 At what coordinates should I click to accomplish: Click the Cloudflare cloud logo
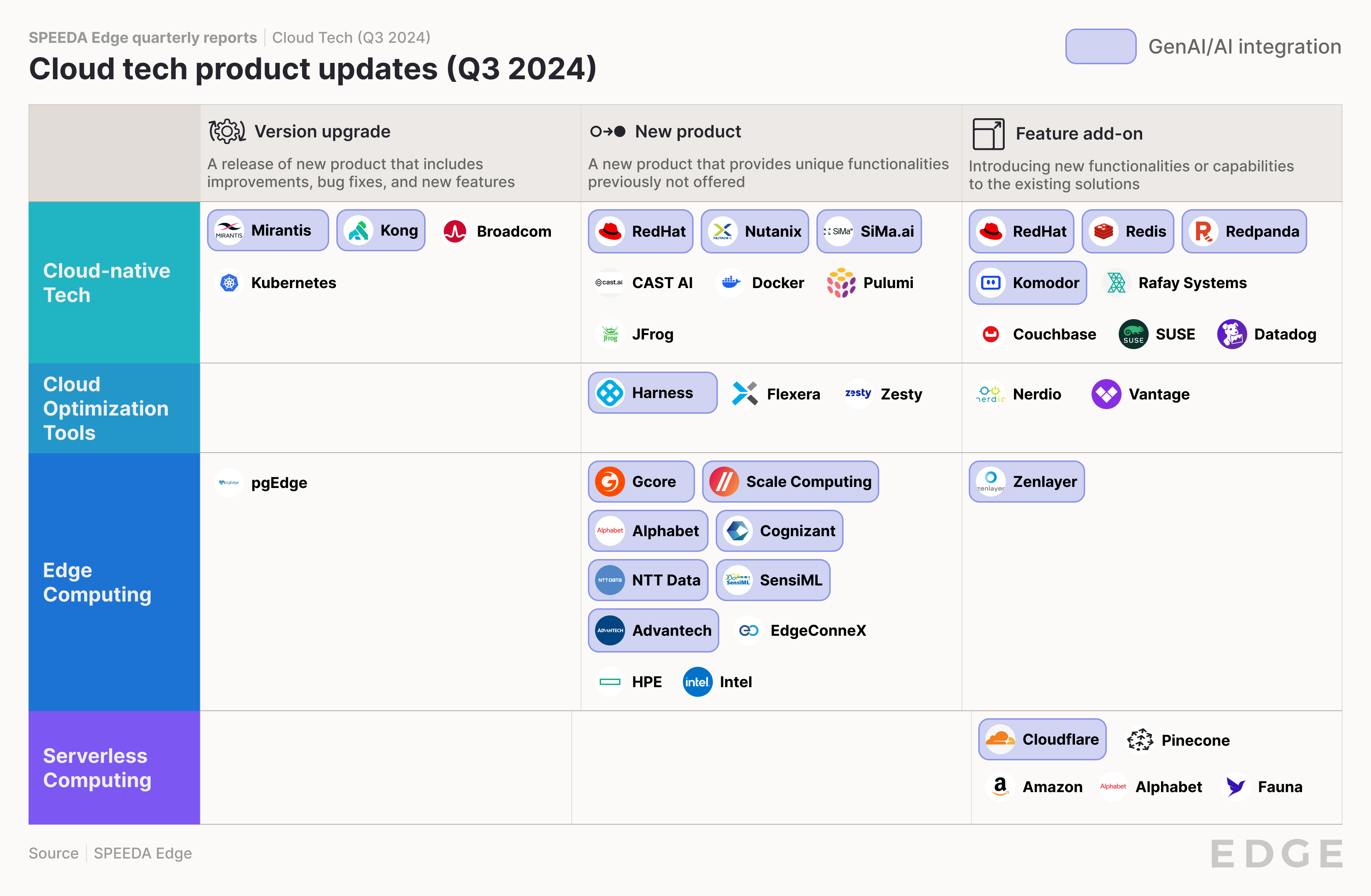coord(1001,739)
